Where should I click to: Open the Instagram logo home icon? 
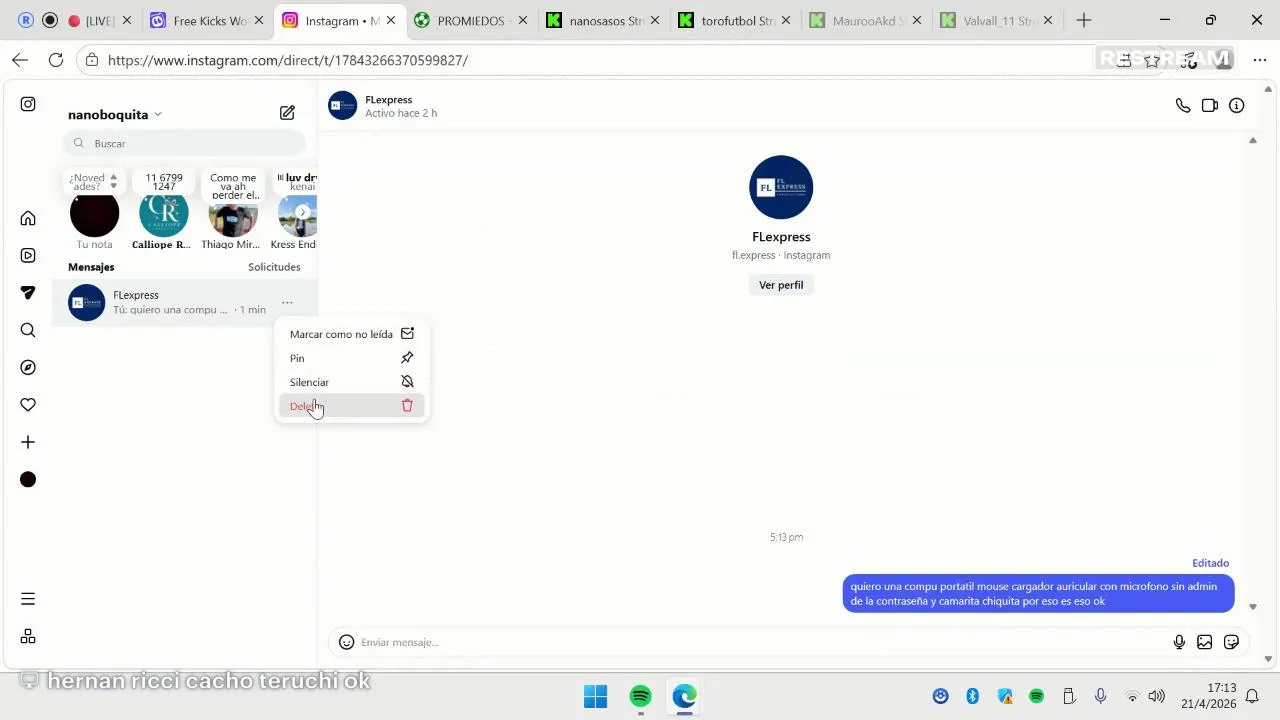[x=28, y=104]
